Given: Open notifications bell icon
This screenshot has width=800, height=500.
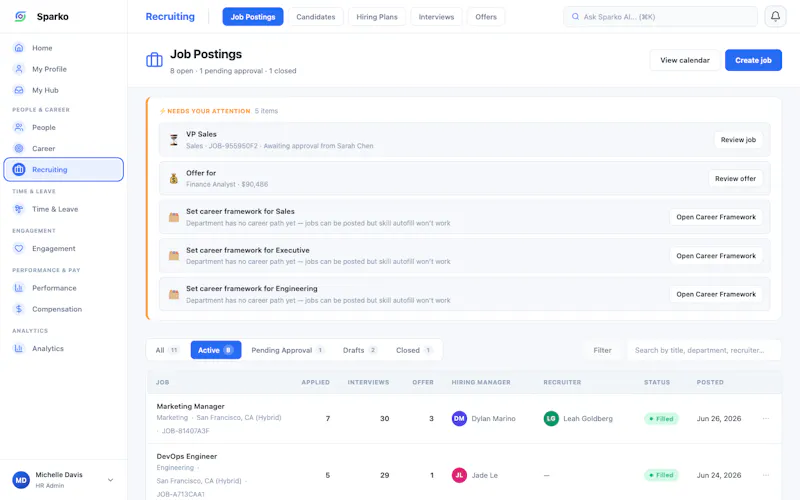Looking at the screenshot, I should (775, 16).
